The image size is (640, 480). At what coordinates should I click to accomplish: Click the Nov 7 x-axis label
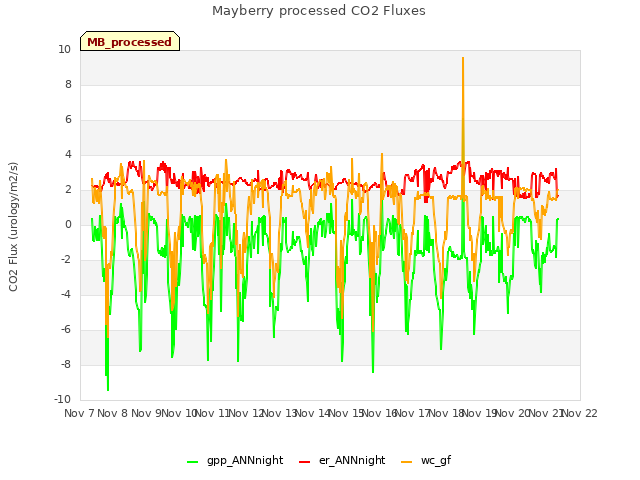(x=79, y=413)
